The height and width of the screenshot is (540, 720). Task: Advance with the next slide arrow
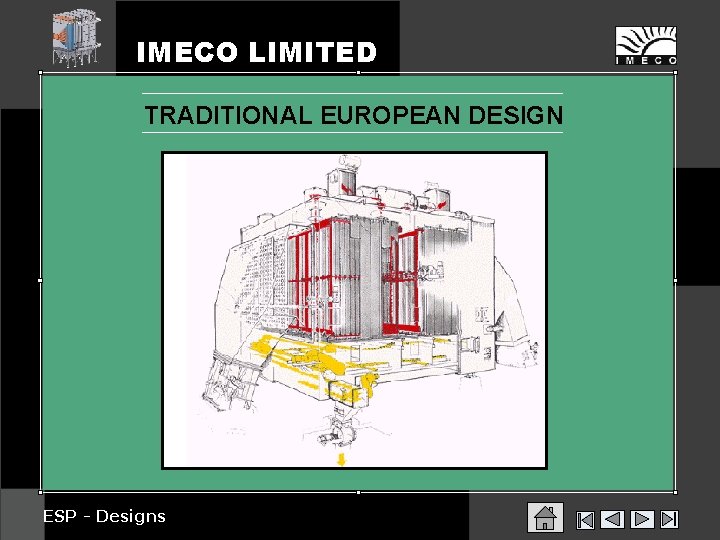click(642, 520)
